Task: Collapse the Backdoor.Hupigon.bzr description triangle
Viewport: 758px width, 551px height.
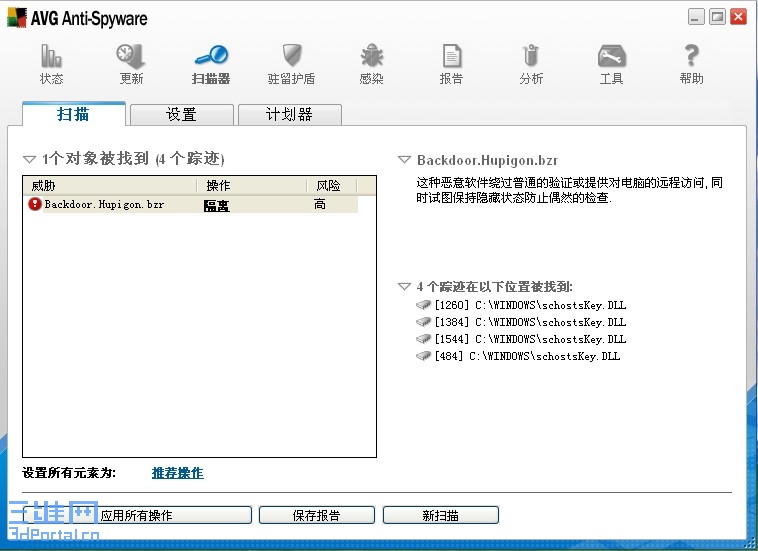Action: coord(404,160)
